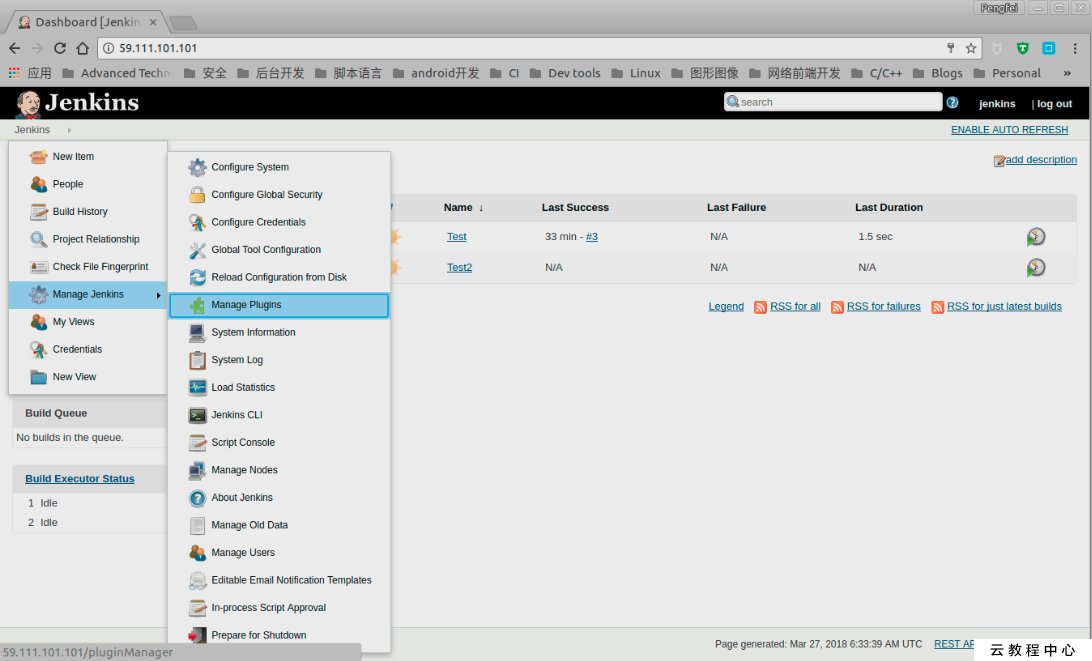
Task: Bookmark this page with star icon
Action: tap(971, 48)
